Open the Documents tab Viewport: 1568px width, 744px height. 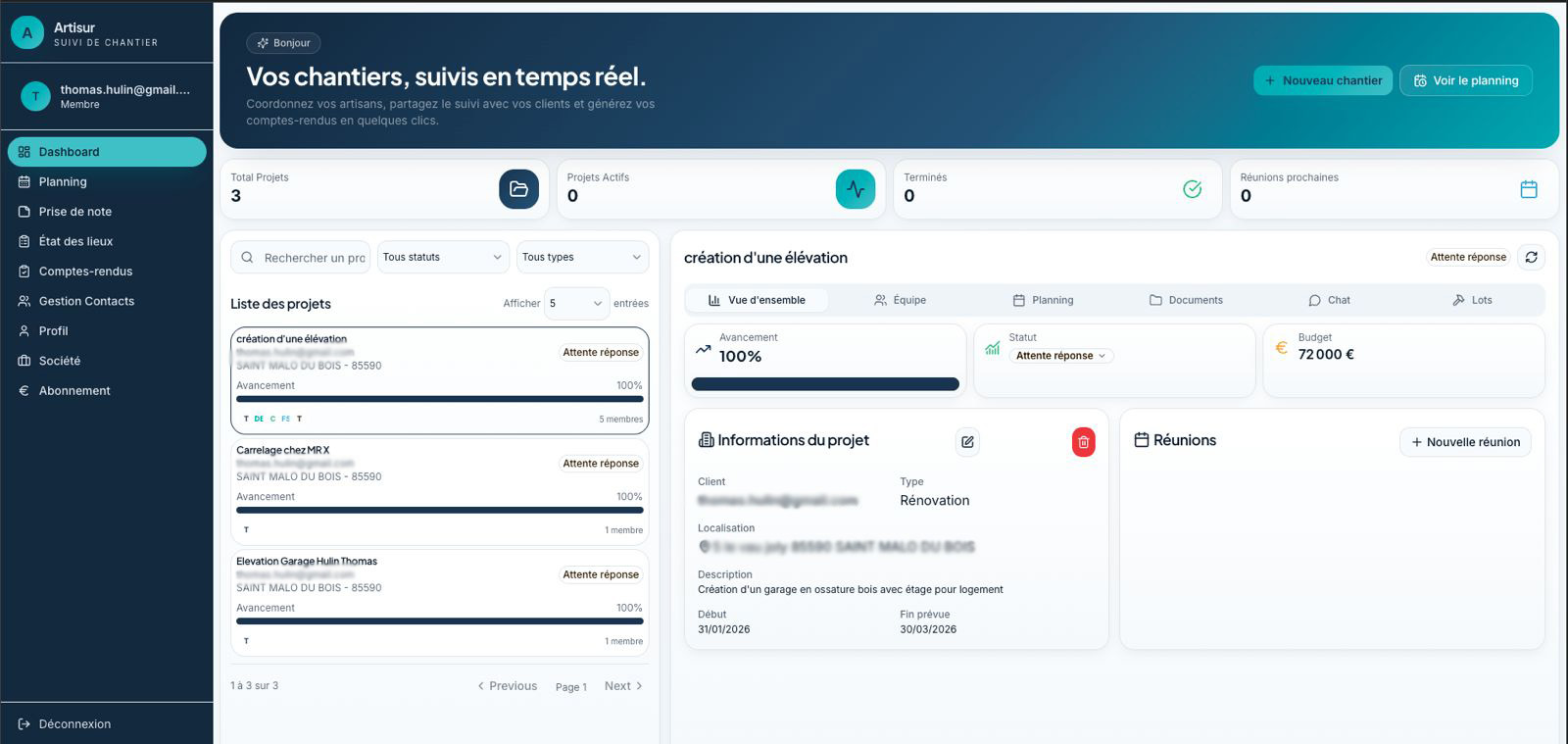(x=1186, y=300)
